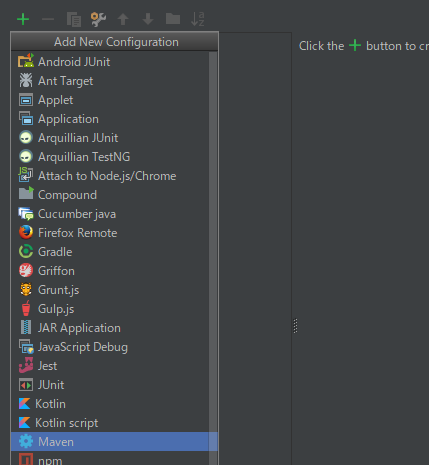Choose the Griffon entry

[x=110, y=271]
